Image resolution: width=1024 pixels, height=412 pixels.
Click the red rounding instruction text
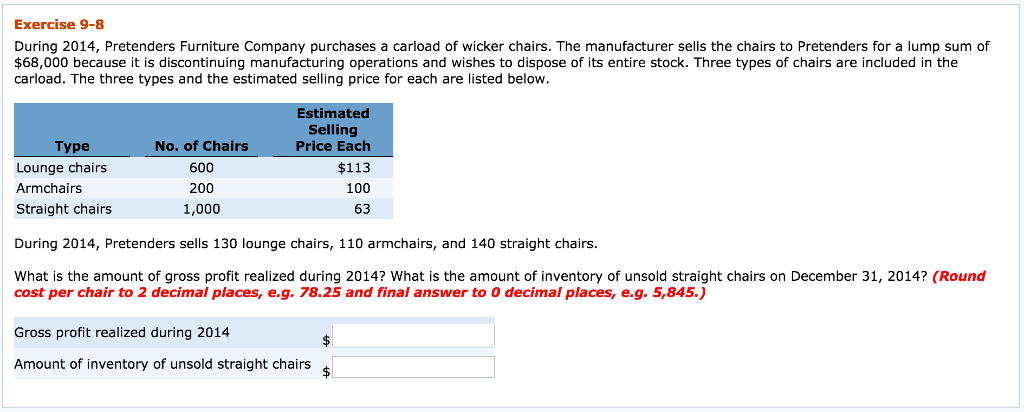(500, 285)
